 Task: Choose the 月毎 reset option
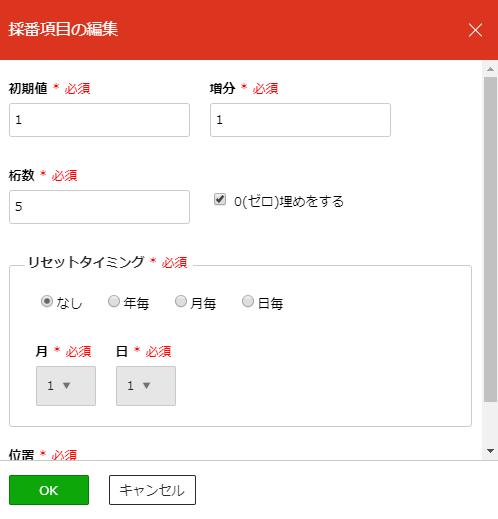point(181,301)
